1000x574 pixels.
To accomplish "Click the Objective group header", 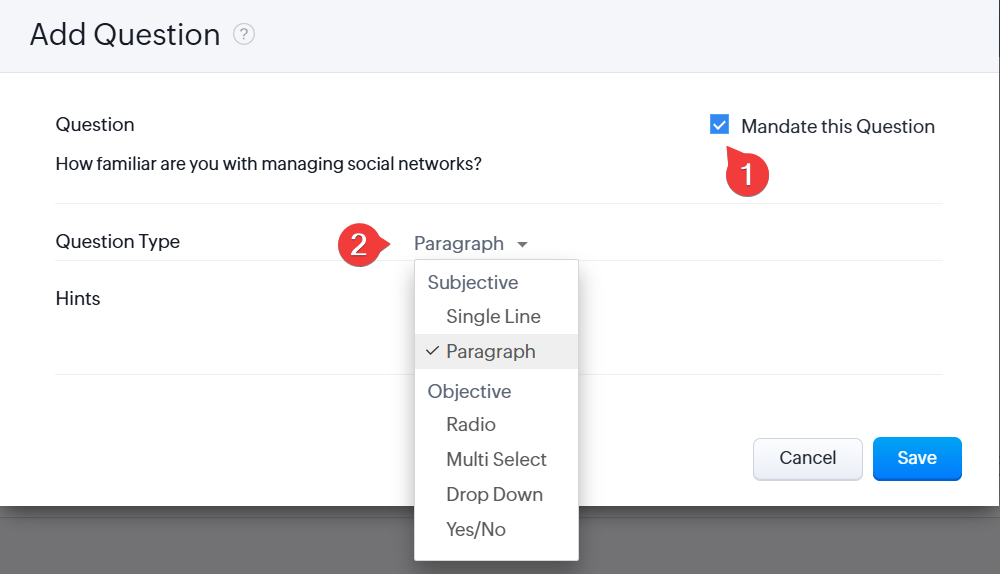I will [469, 391].
